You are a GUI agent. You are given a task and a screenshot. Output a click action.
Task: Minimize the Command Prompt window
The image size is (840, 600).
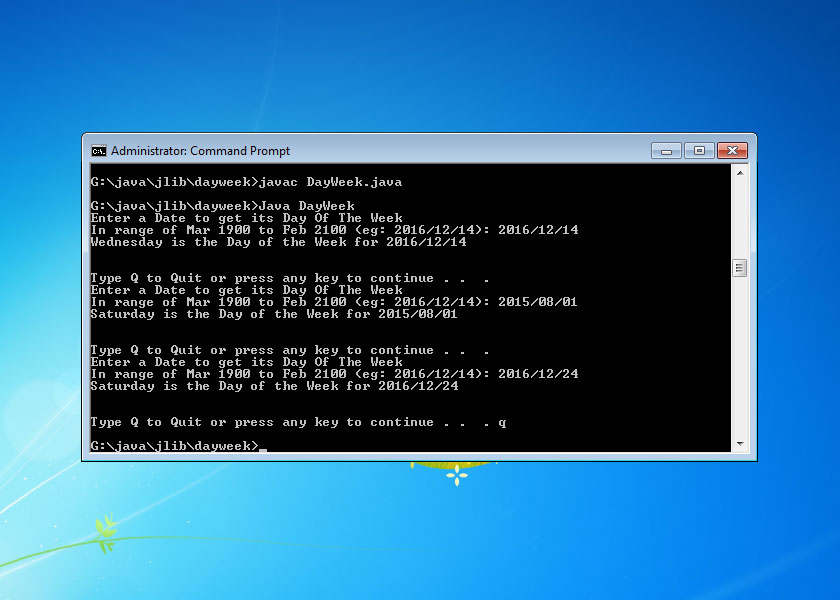click(x=666, y=151)
